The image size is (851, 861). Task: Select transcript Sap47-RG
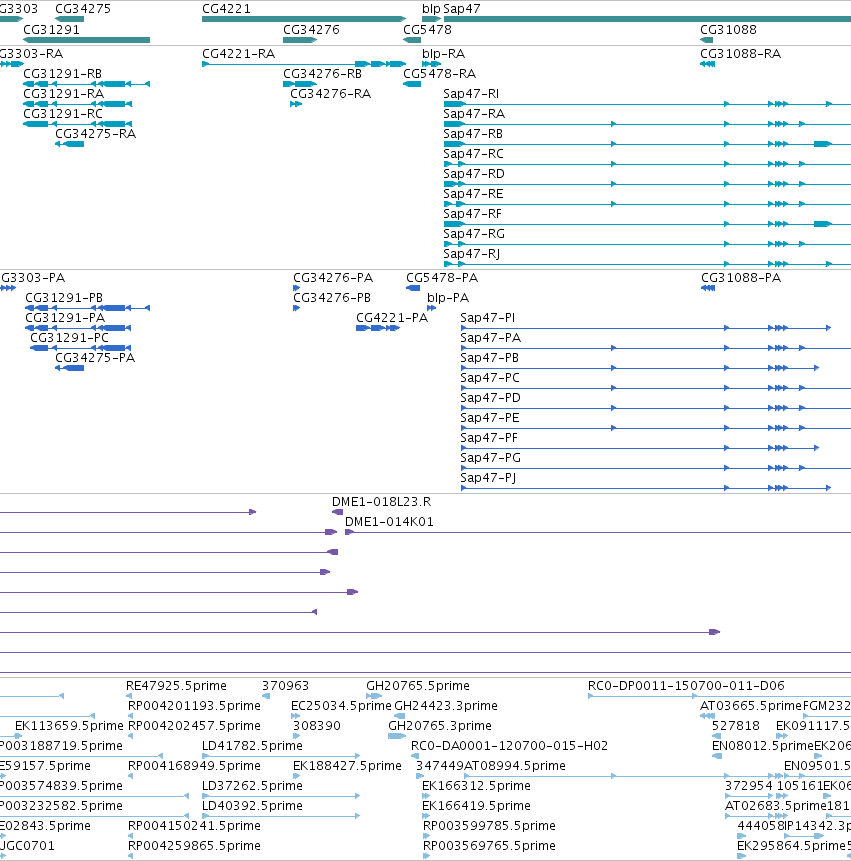[647, 244]
